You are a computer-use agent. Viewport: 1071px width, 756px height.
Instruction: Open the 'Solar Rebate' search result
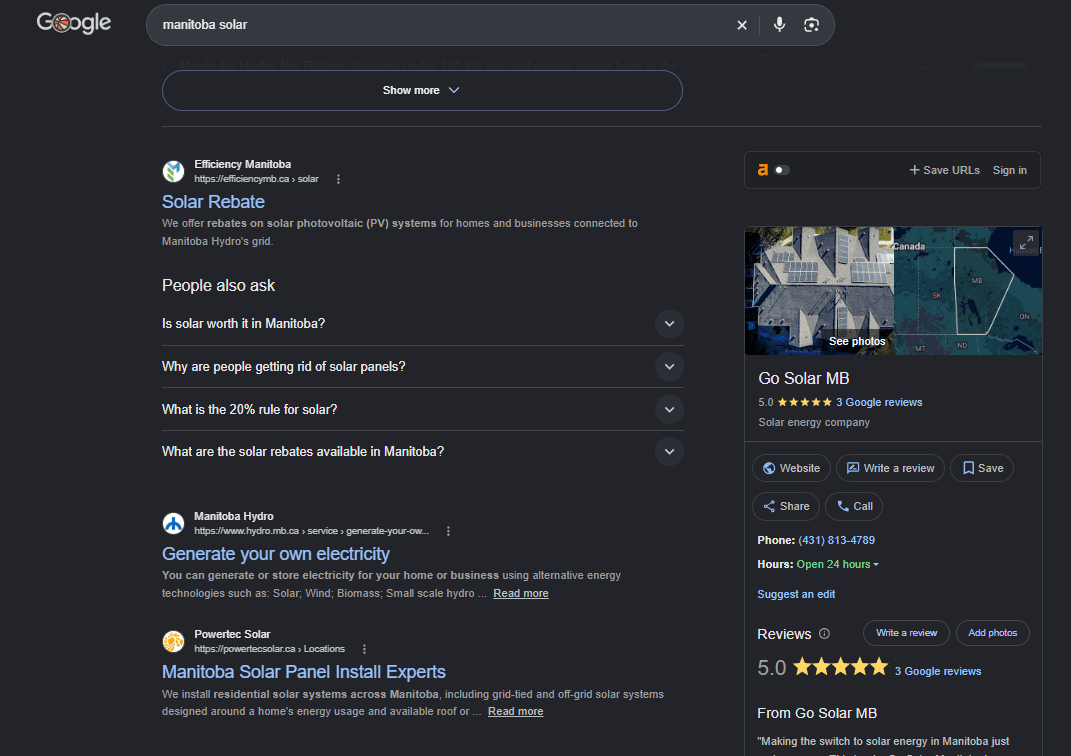click(x=213, y=202)
